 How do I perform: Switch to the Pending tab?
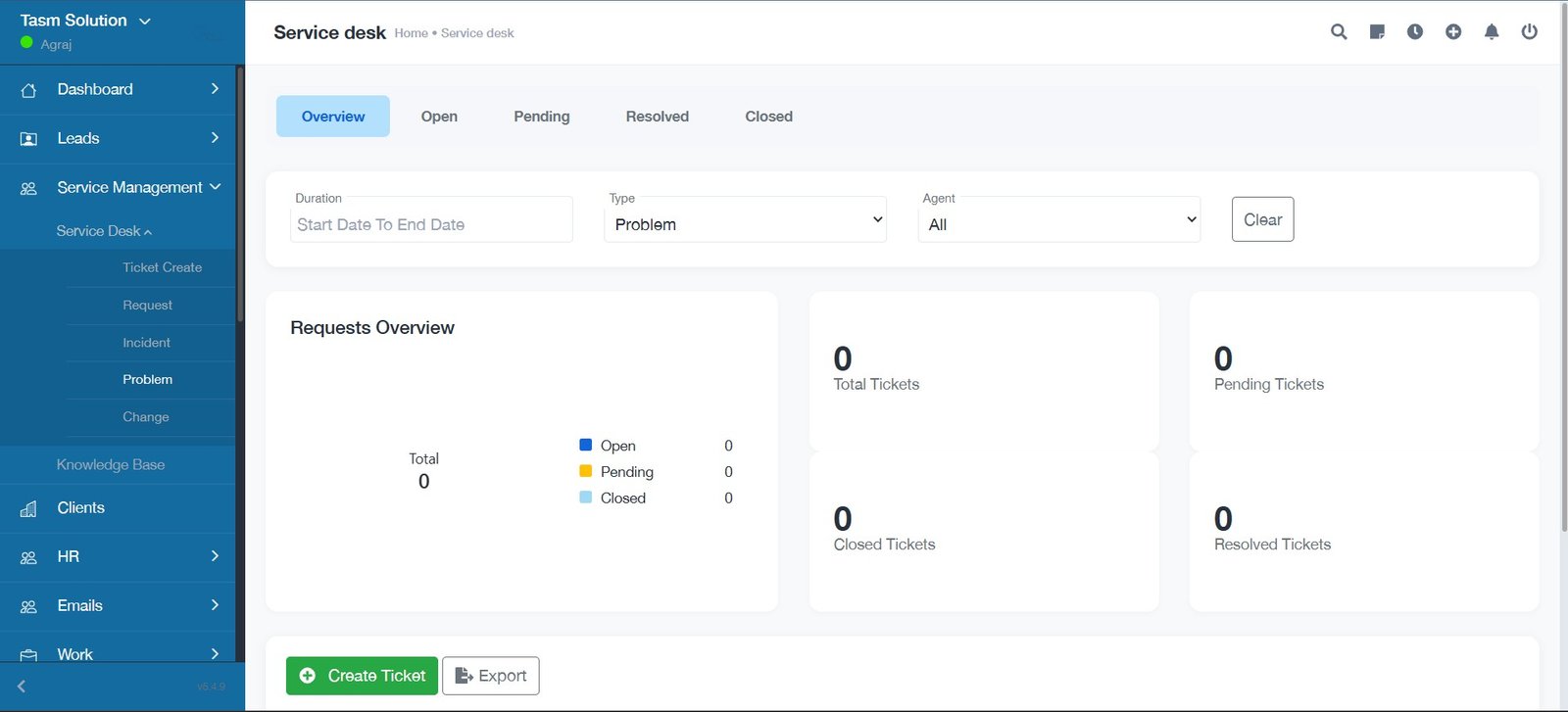(x=541, y=117)
